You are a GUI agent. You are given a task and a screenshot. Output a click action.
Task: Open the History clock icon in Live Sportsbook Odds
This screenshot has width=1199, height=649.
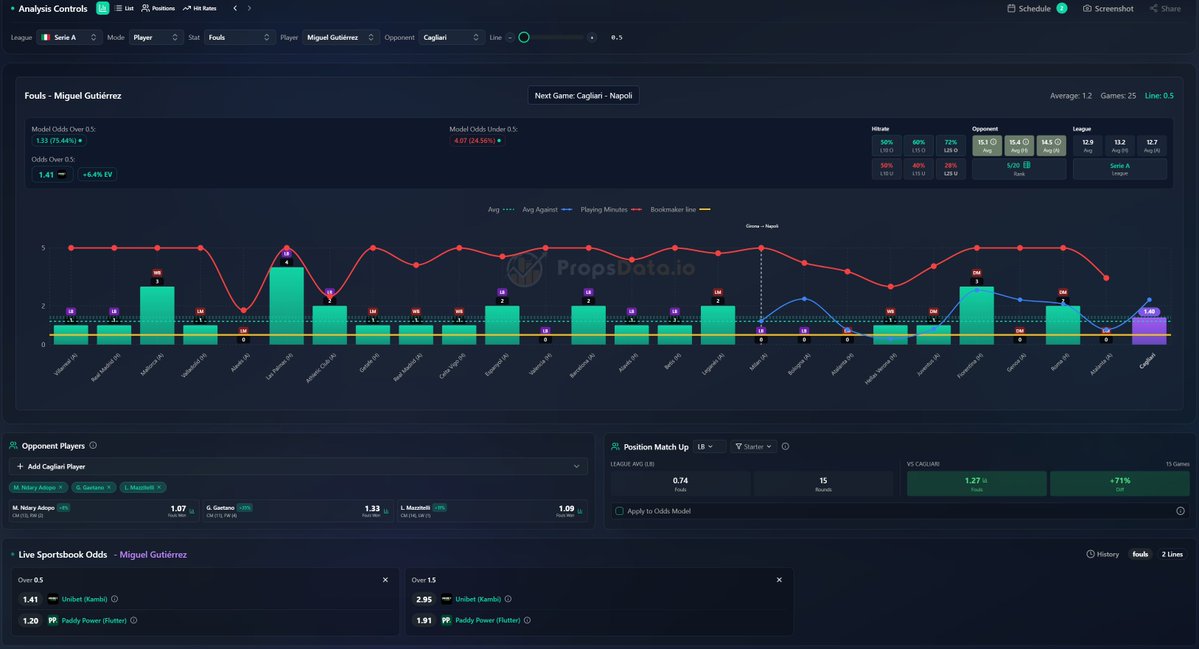[1090, 554]
